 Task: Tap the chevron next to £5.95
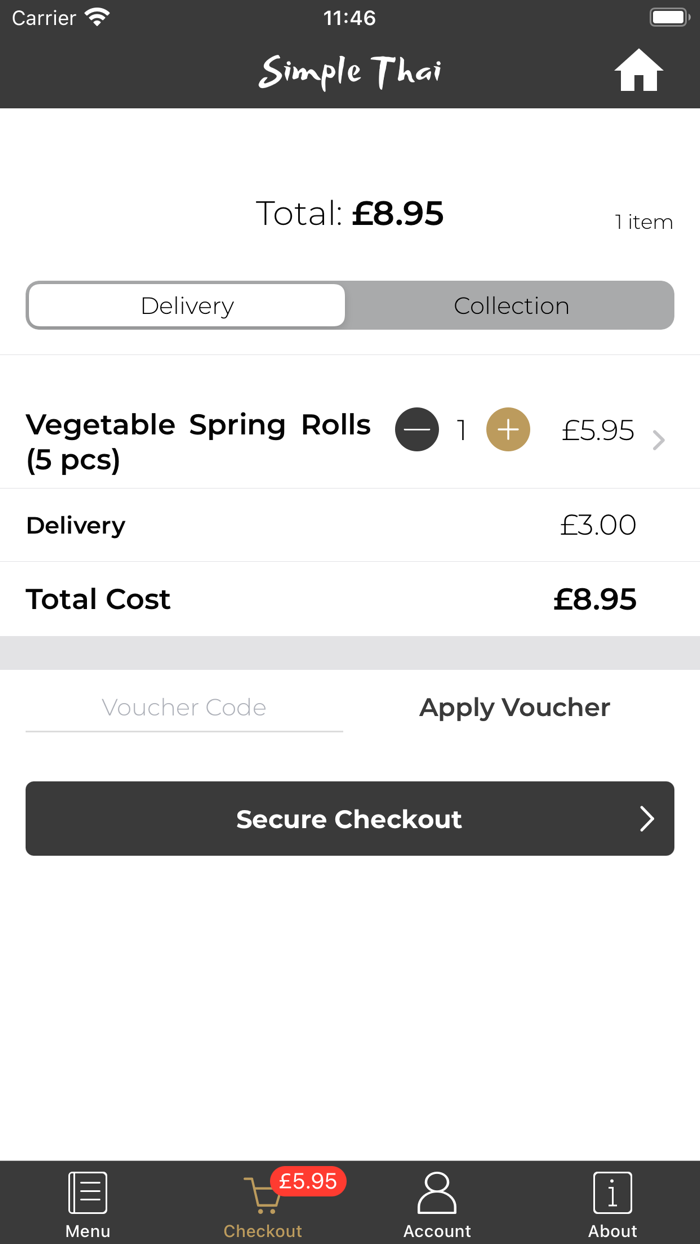(658, 439)
